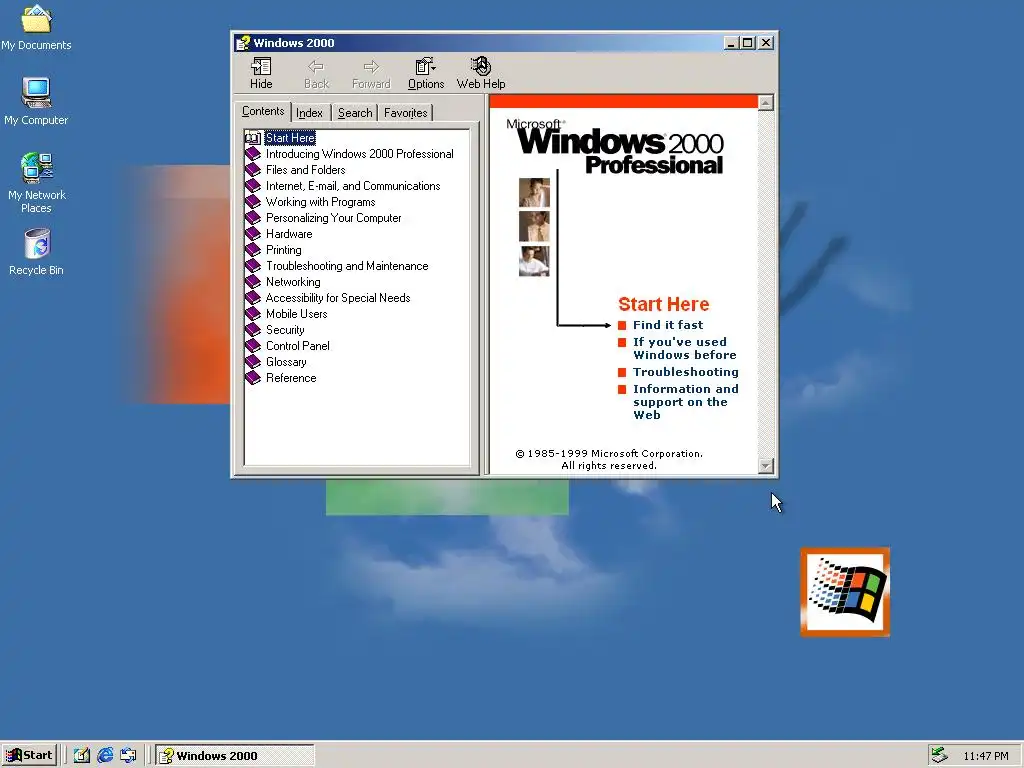Click book icon for Accessibility for Special Needs
The width and height of the screenshot is (1024, 768).
click(253, 298)
